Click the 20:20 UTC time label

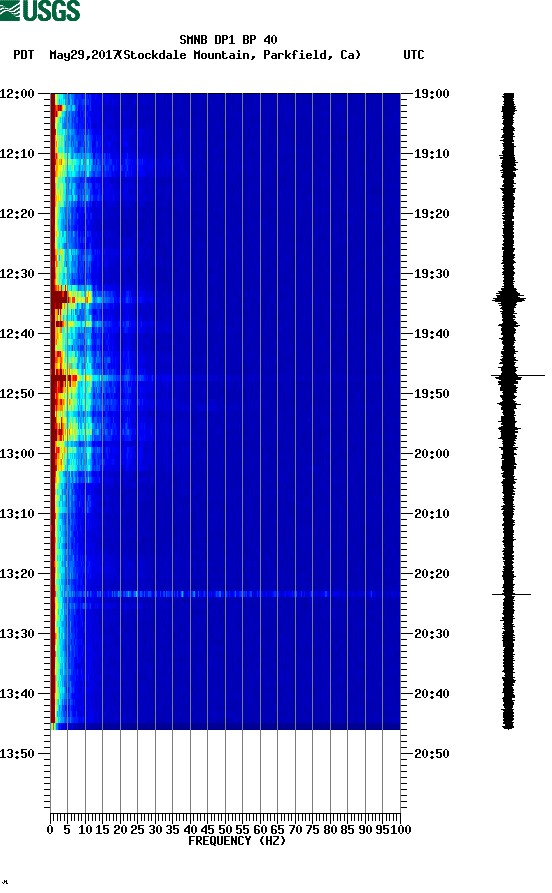click(432, 574)
